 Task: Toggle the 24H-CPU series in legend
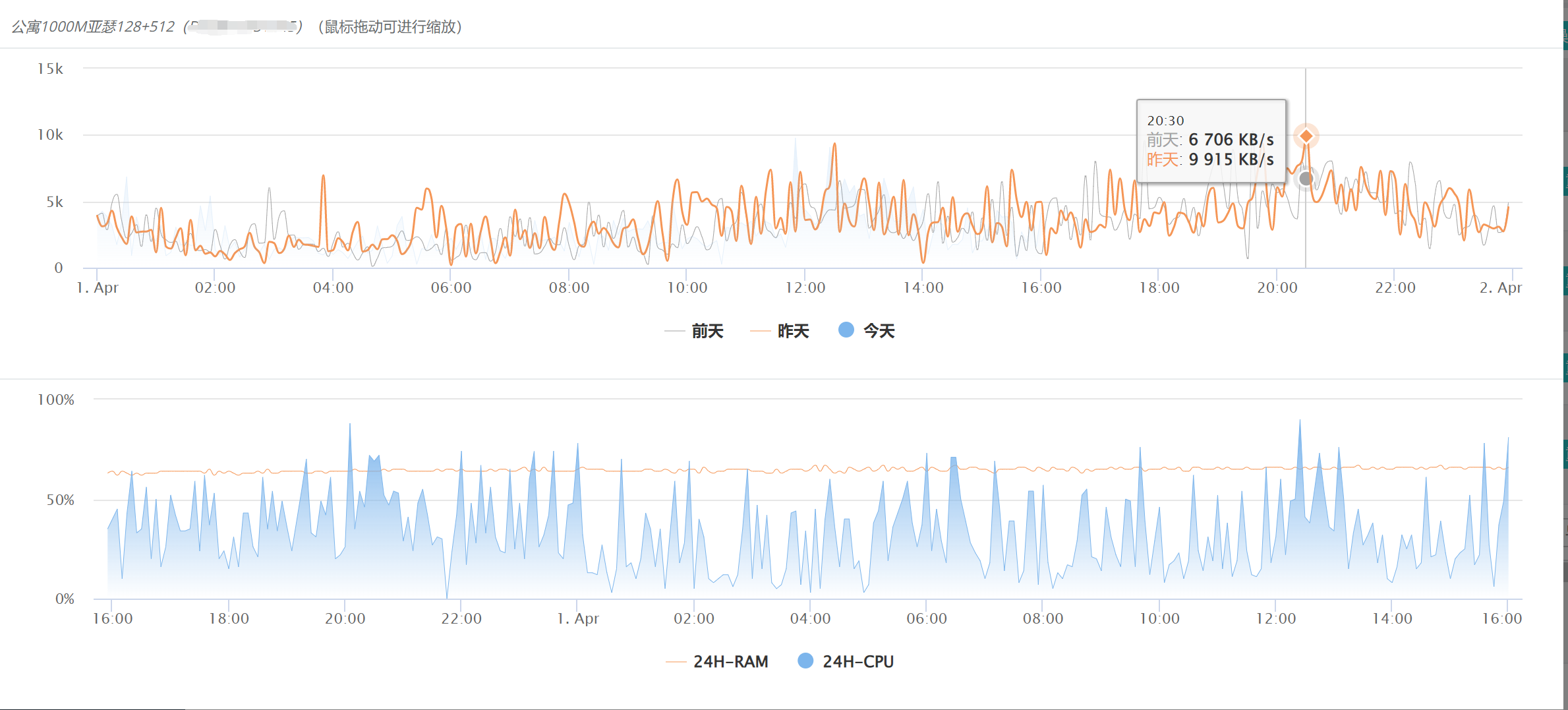pos(846,661)
